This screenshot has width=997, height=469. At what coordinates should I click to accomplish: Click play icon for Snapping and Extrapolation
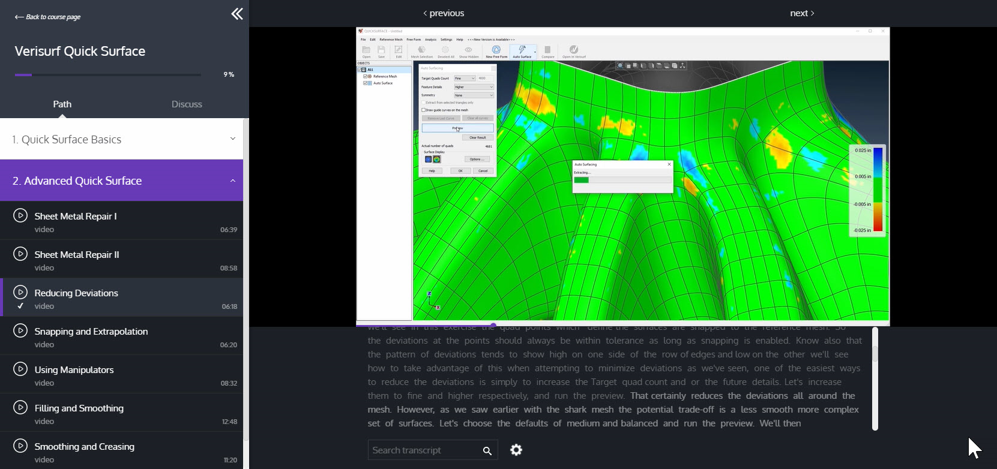[20, 330]
